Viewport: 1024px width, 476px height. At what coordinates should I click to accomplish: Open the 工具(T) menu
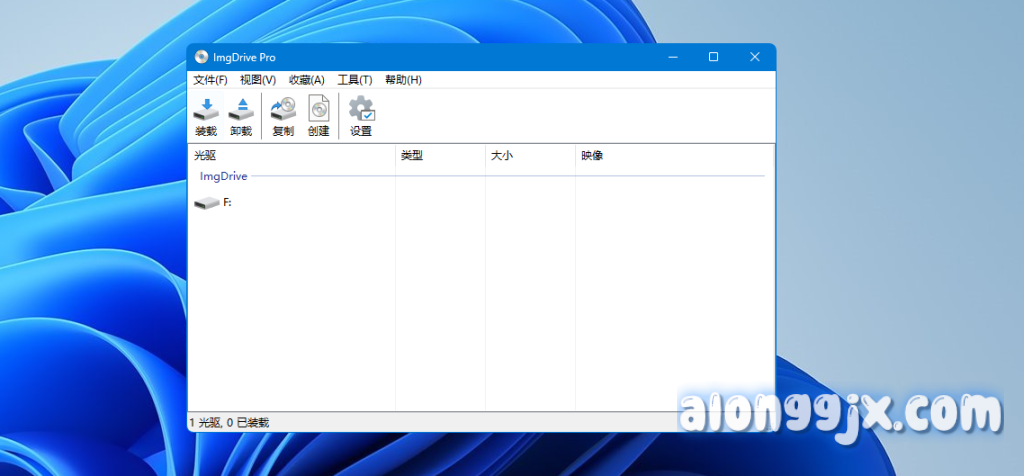354,80
